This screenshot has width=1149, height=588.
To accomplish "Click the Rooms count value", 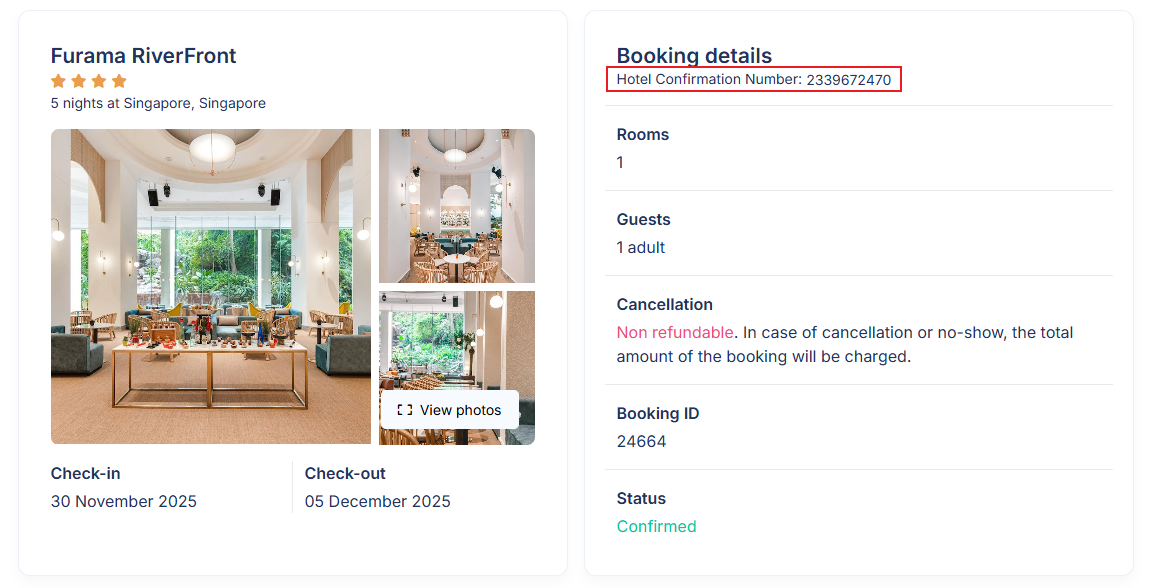I will coord(620,162).
